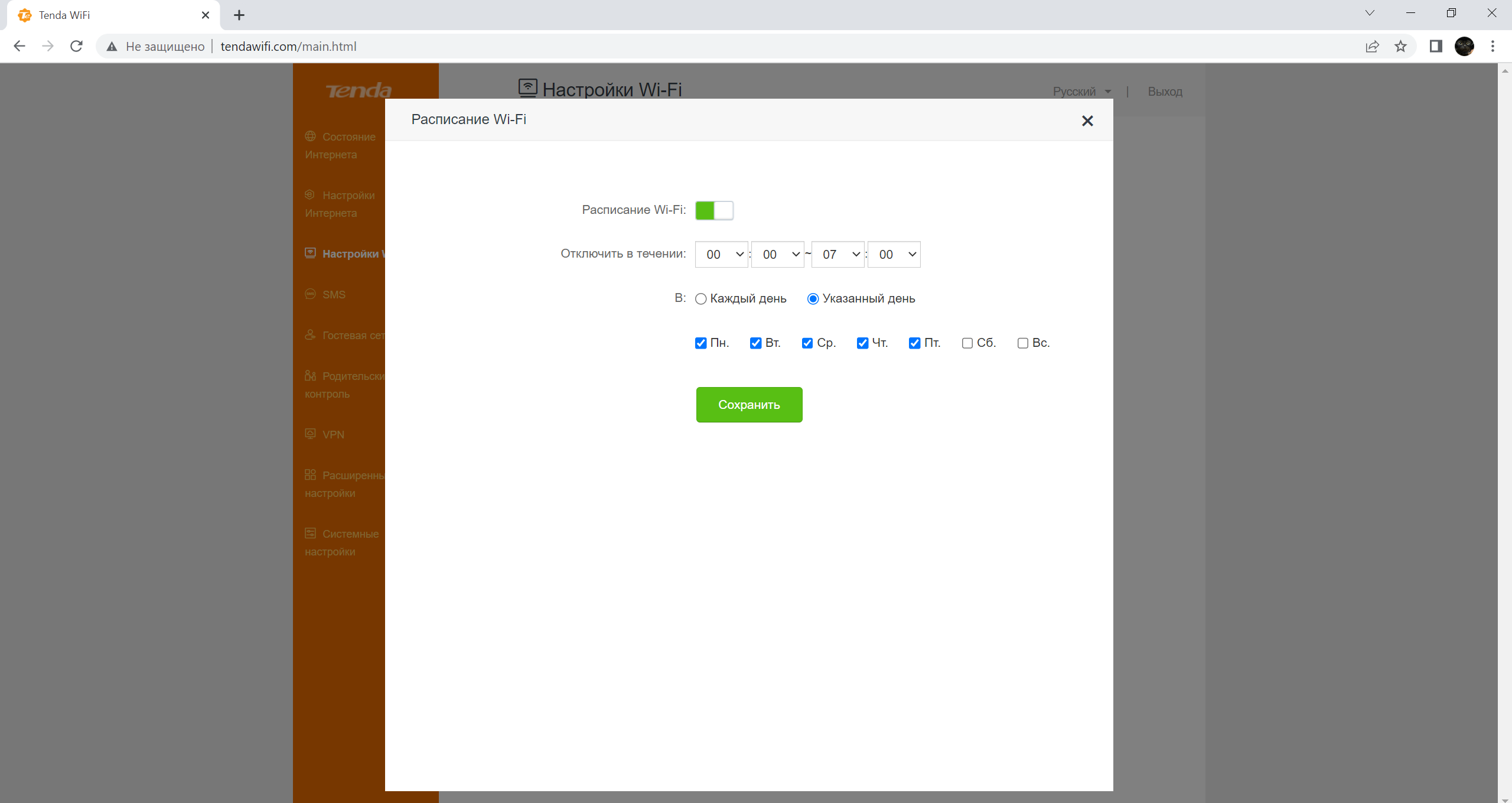Click the browser back arrow
Image resolution: width=1512 pixels, height=803 pixels.
pyautogui.click(x=19, y=46)
